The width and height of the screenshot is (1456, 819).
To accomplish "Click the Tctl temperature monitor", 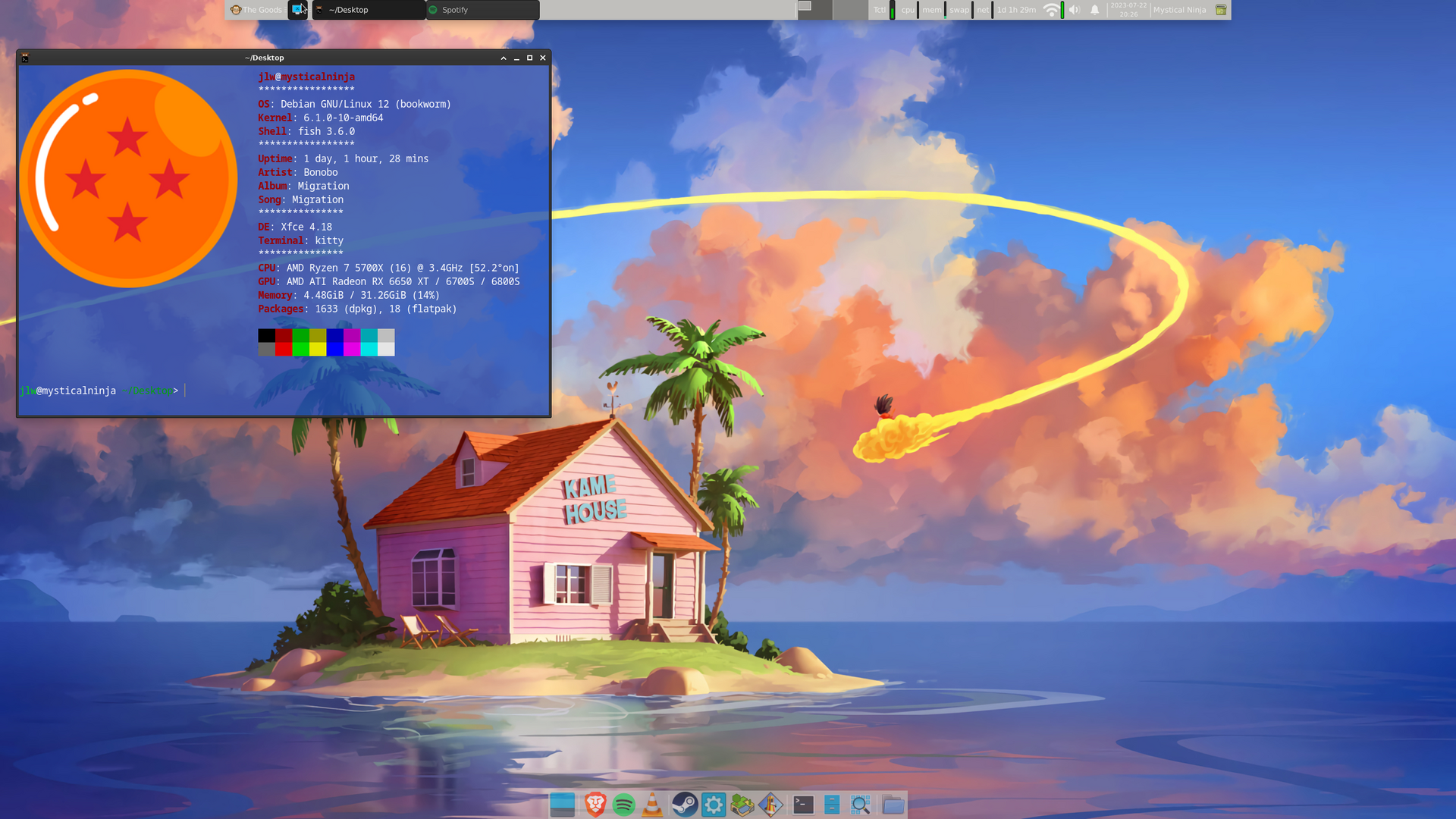I will click(883, 10).
